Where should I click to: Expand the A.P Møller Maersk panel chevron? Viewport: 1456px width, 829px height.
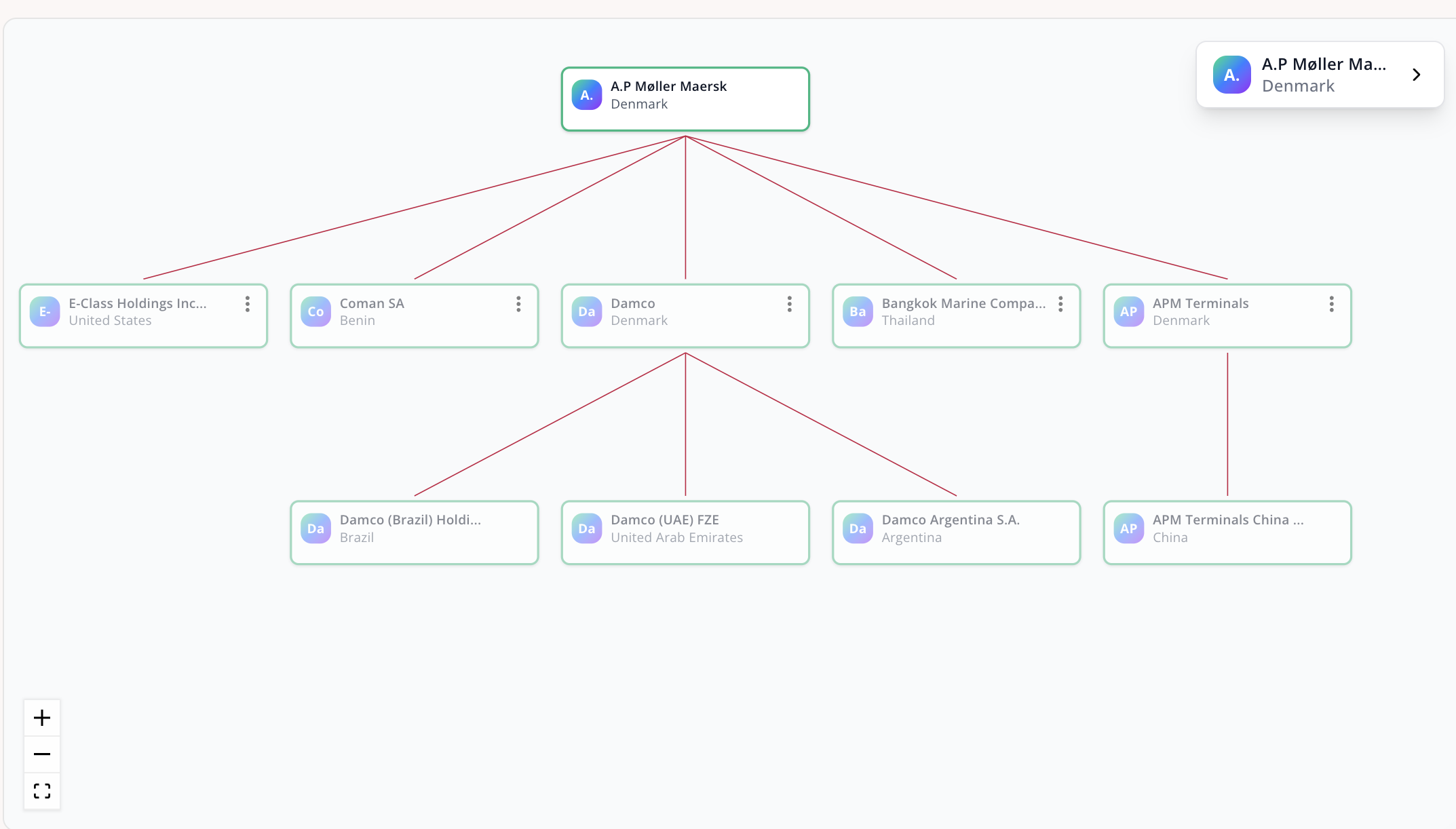(x=1417, y=75)
